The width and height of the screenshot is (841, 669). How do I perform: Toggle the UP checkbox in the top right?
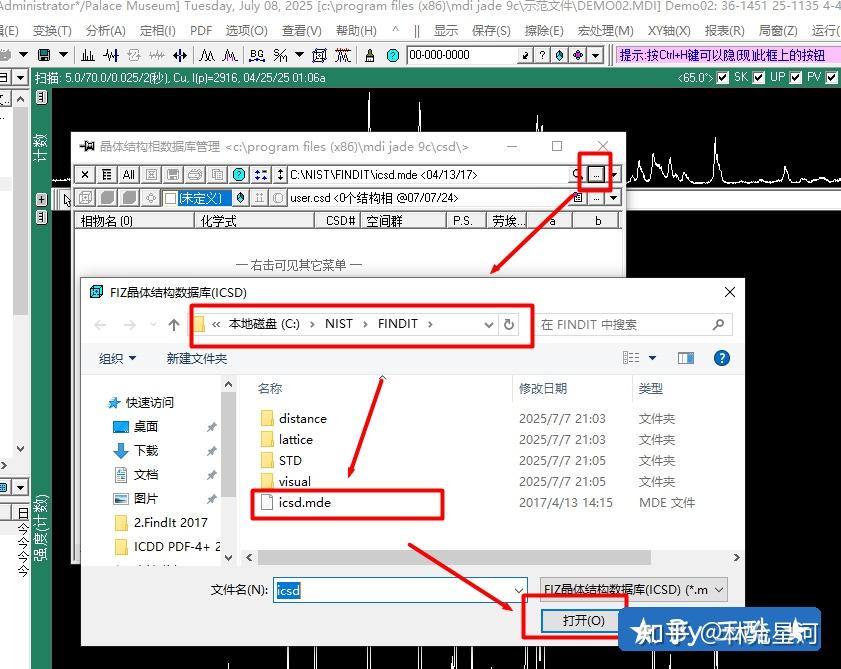pyautogui.click(x=758, y=77)
